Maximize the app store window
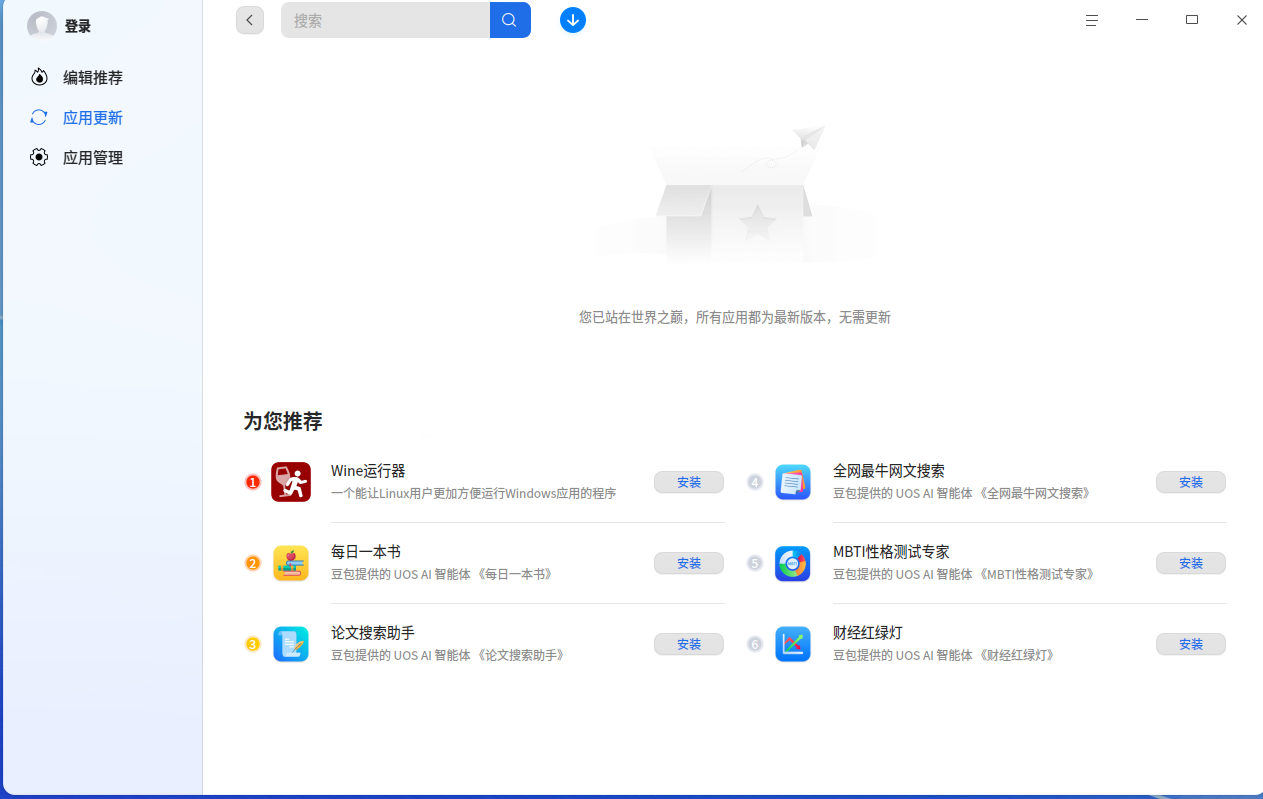The height and width of the screenshot is (799, 1263). click(x=1192, y=20)
